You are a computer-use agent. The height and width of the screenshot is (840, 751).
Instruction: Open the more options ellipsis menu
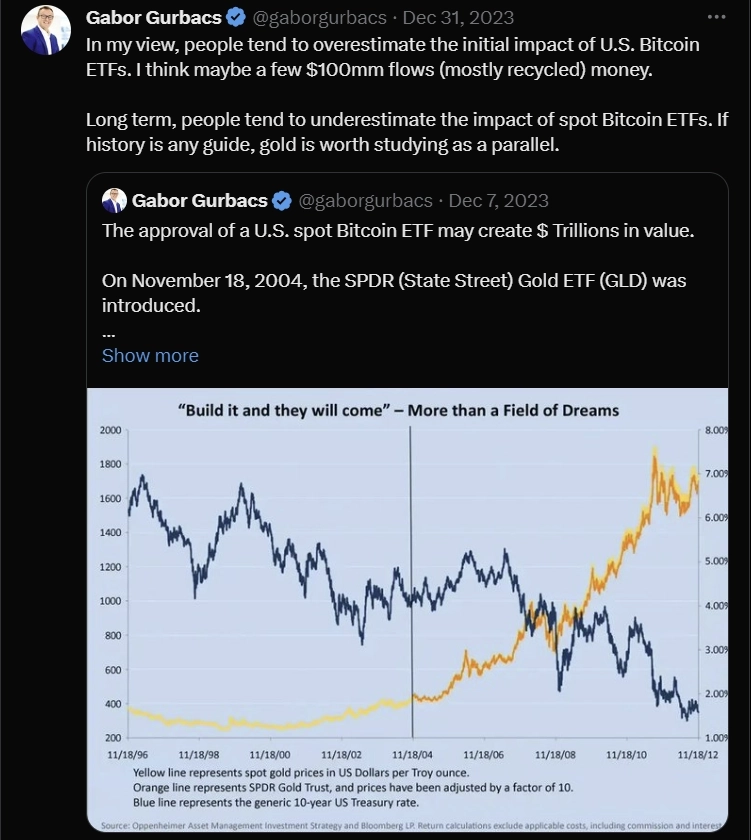(715, 18)
